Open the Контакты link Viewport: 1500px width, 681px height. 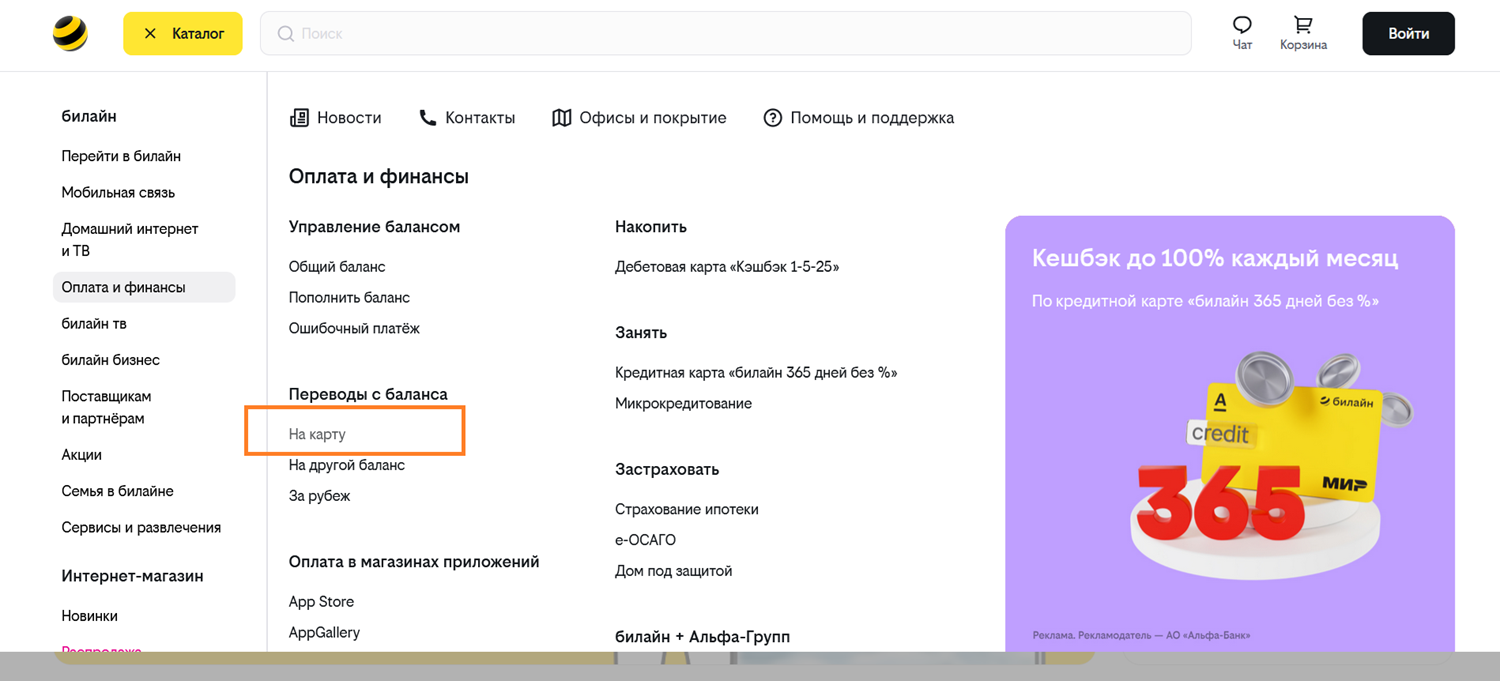pyautogui.click(x=480, y=118)
